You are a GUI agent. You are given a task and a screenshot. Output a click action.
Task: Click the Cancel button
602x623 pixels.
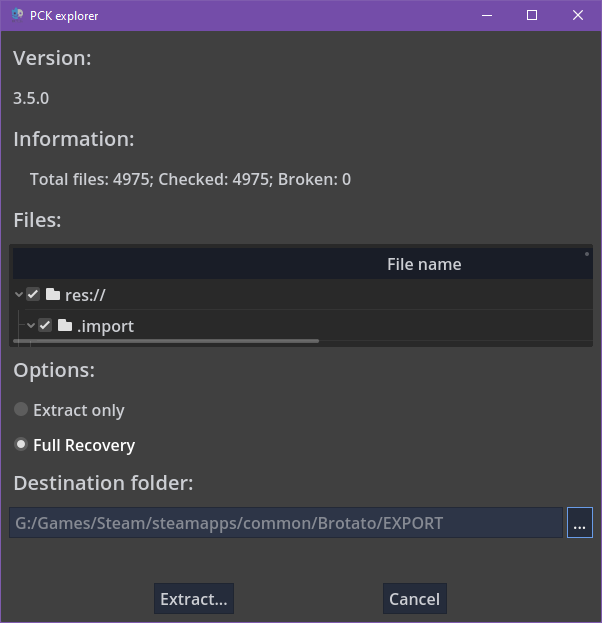414,599
